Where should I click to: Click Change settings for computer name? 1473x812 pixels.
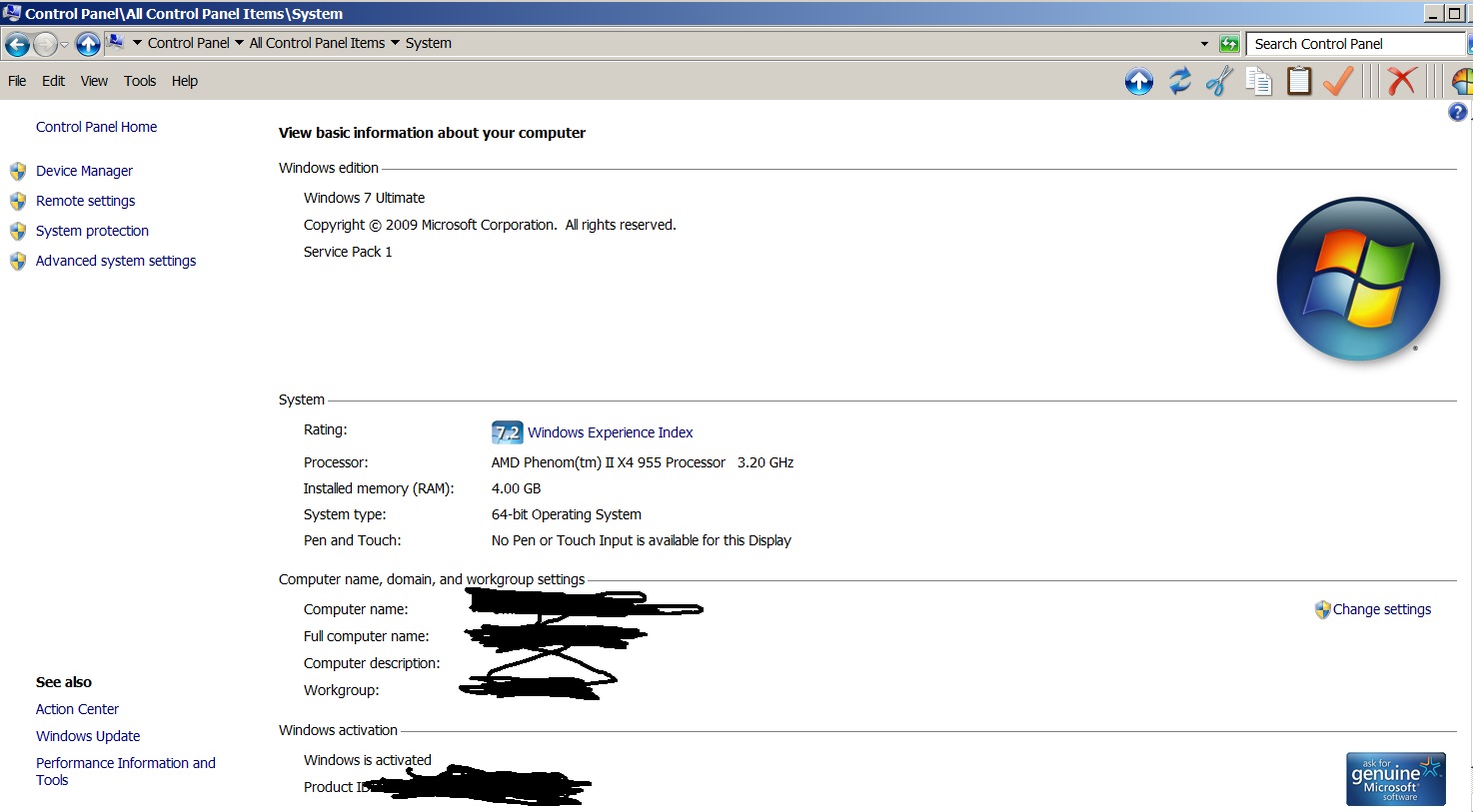(x=1381, y=609)
